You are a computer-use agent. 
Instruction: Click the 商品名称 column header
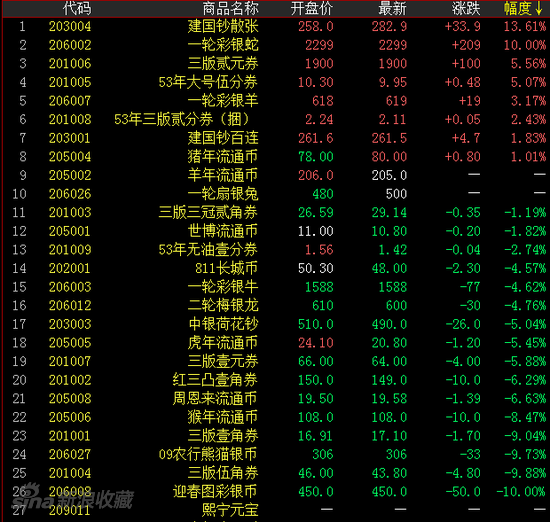(230, 8)
